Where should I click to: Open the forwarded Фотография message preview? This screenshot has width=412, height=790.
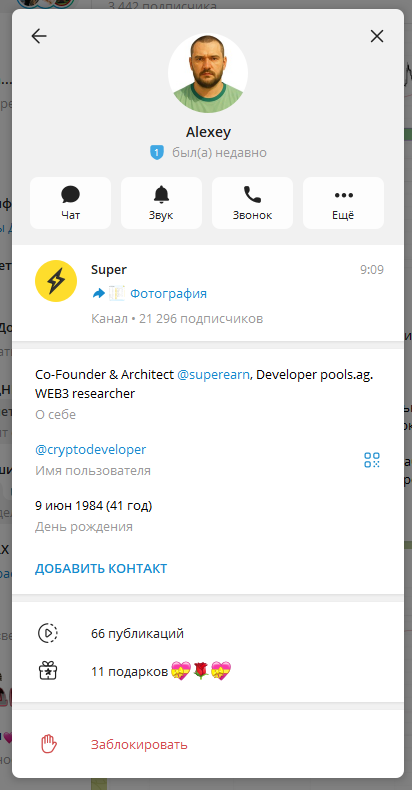coord(168,294)
